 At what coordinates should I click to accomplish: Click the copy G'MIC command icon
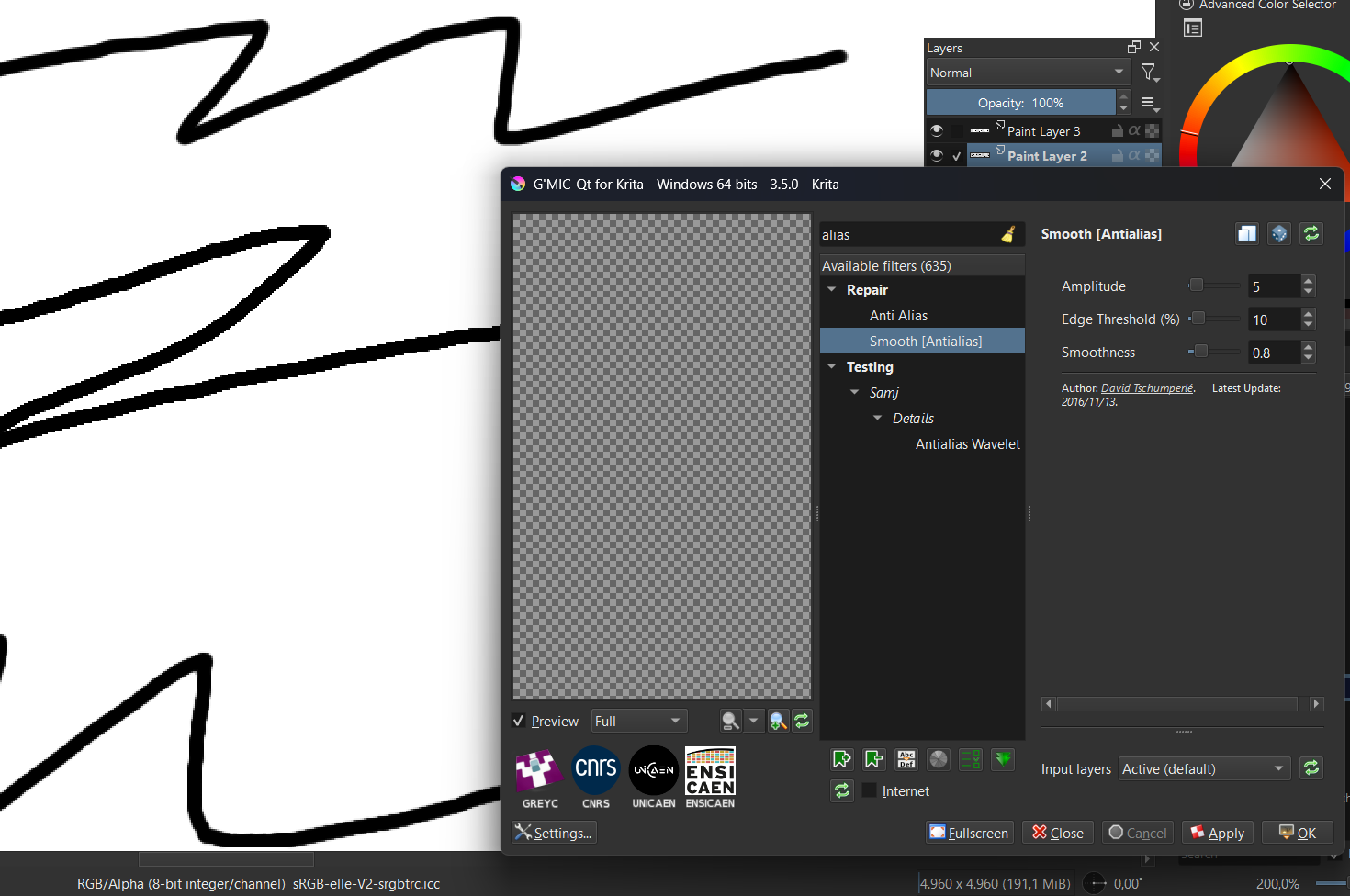click(1246, 234)
